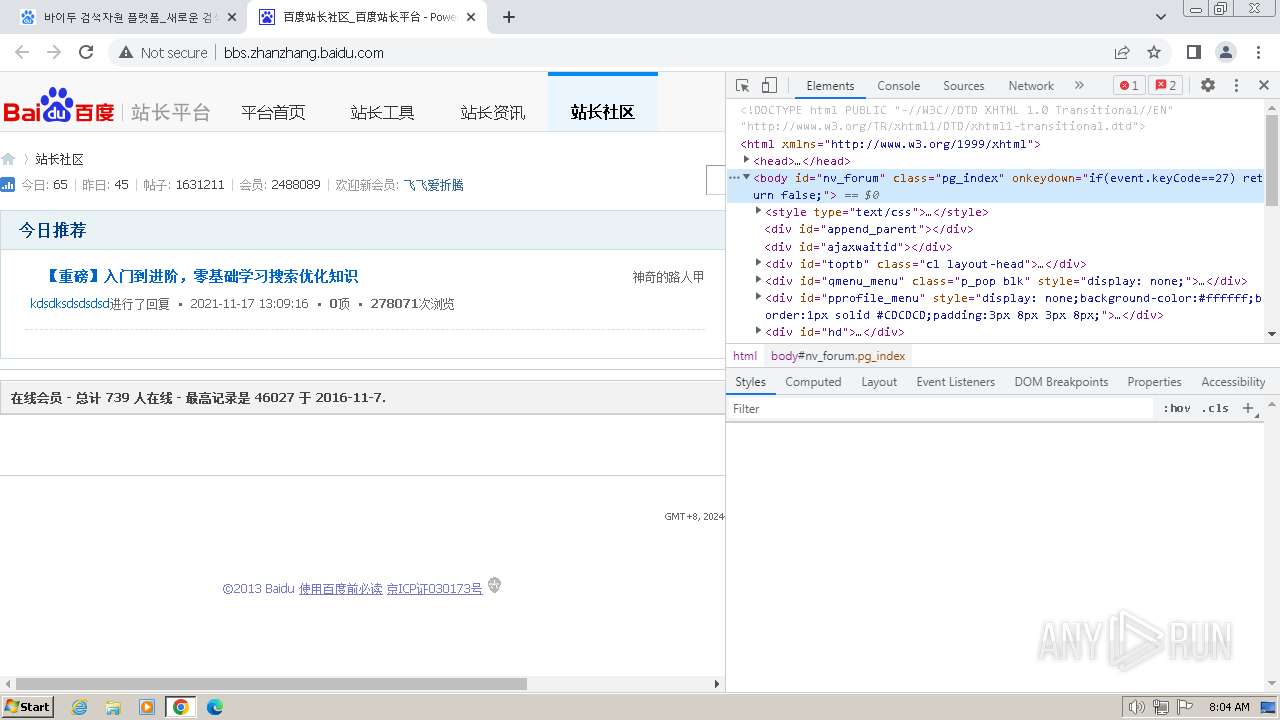Open the tab search dropdown arrow
The image size is (1280, 720).
tap(1161, 17)
